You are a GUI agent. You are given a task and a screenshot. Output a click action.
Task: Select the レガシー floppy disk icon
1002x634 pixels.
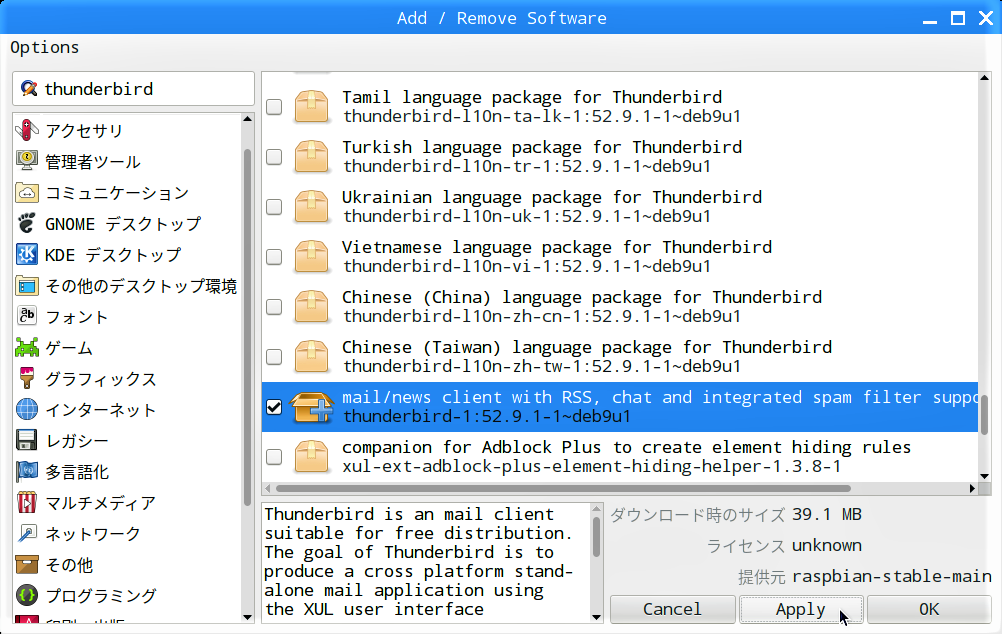27,440
